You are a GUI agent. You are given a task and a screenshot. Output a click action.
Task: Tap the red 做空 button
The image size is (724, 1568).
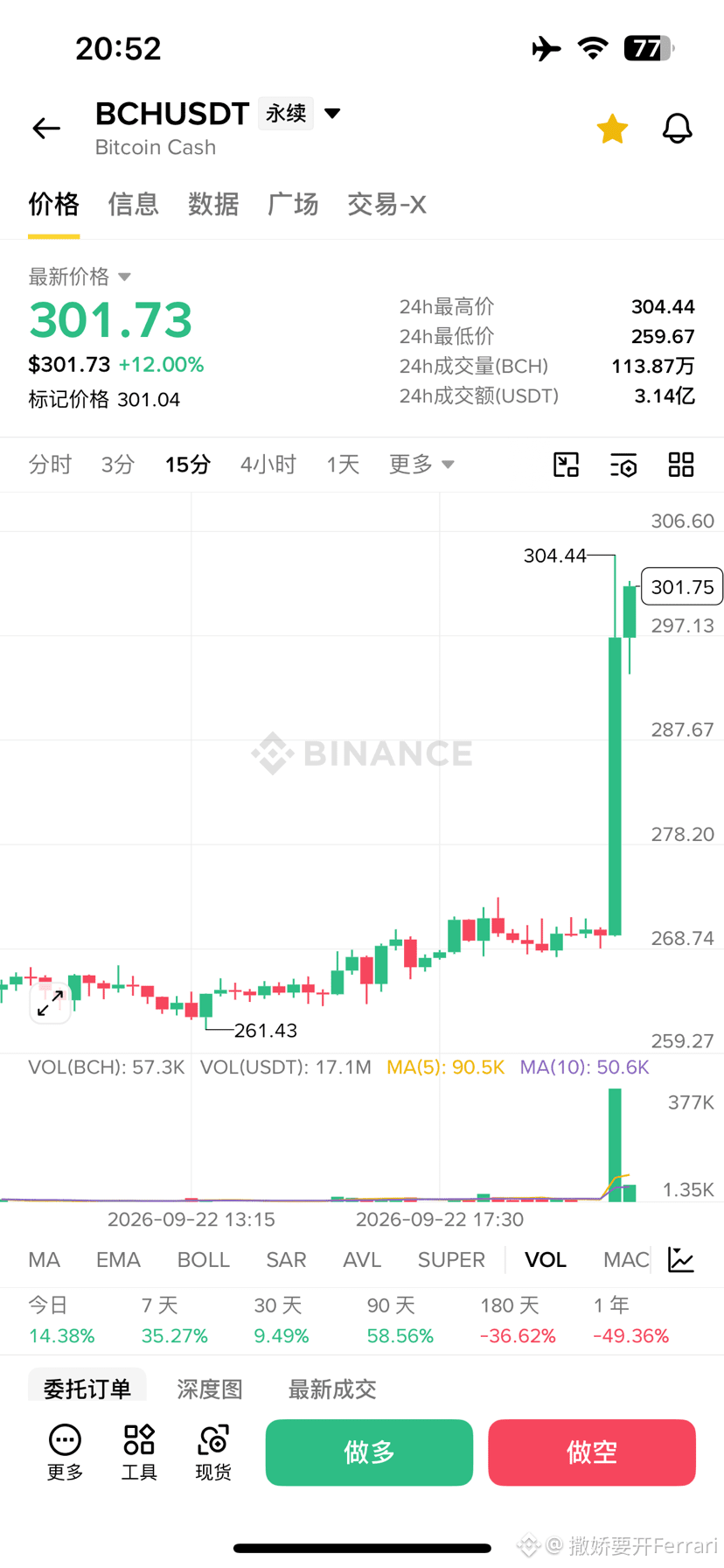pos(592,1452)
